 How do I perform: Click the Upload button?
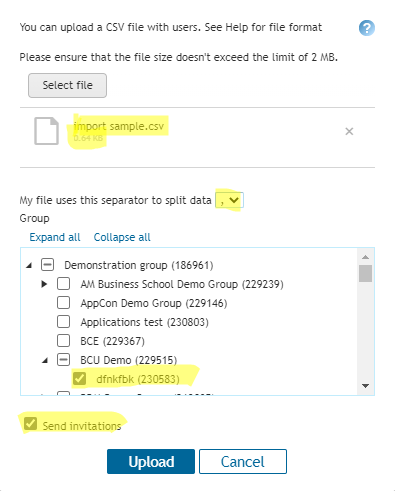[x=151, y=462]
